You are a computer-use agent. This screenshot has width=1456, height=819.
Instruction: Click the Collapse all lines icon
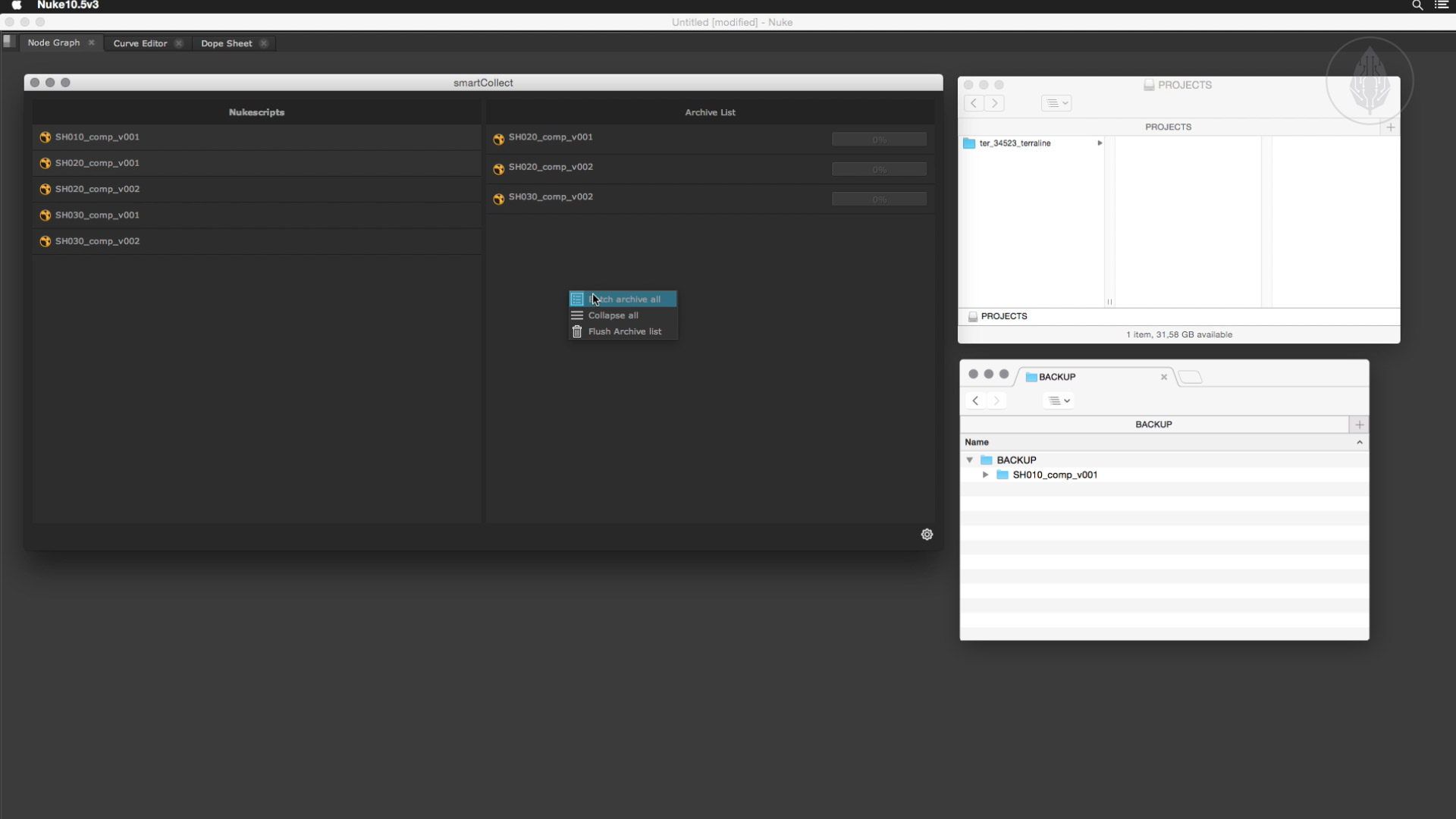click(x=577, y=315)
